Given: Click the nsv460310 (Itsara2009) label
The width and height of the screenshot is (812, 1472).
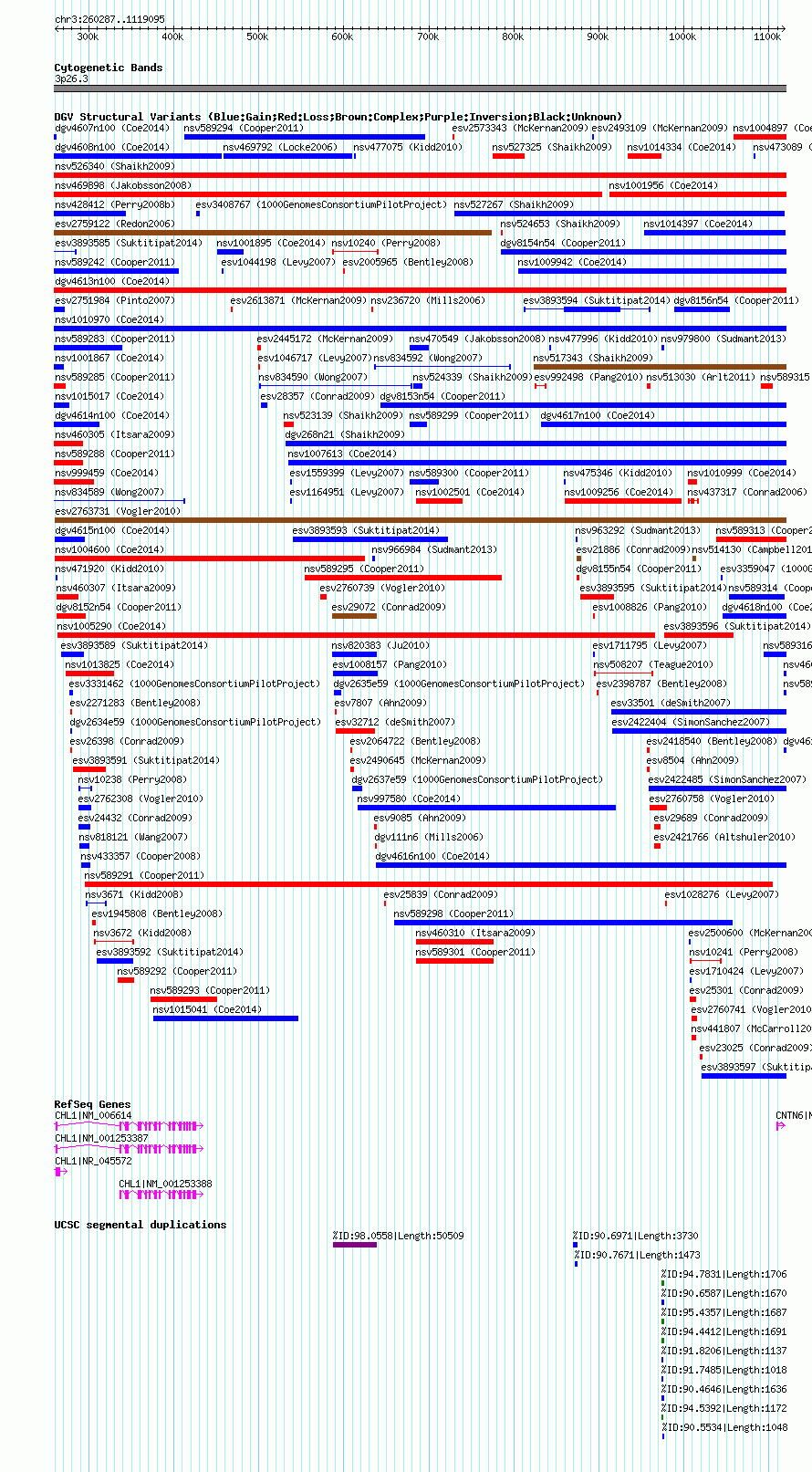Looking at the screenshot, I should click(x=475, y=933).
